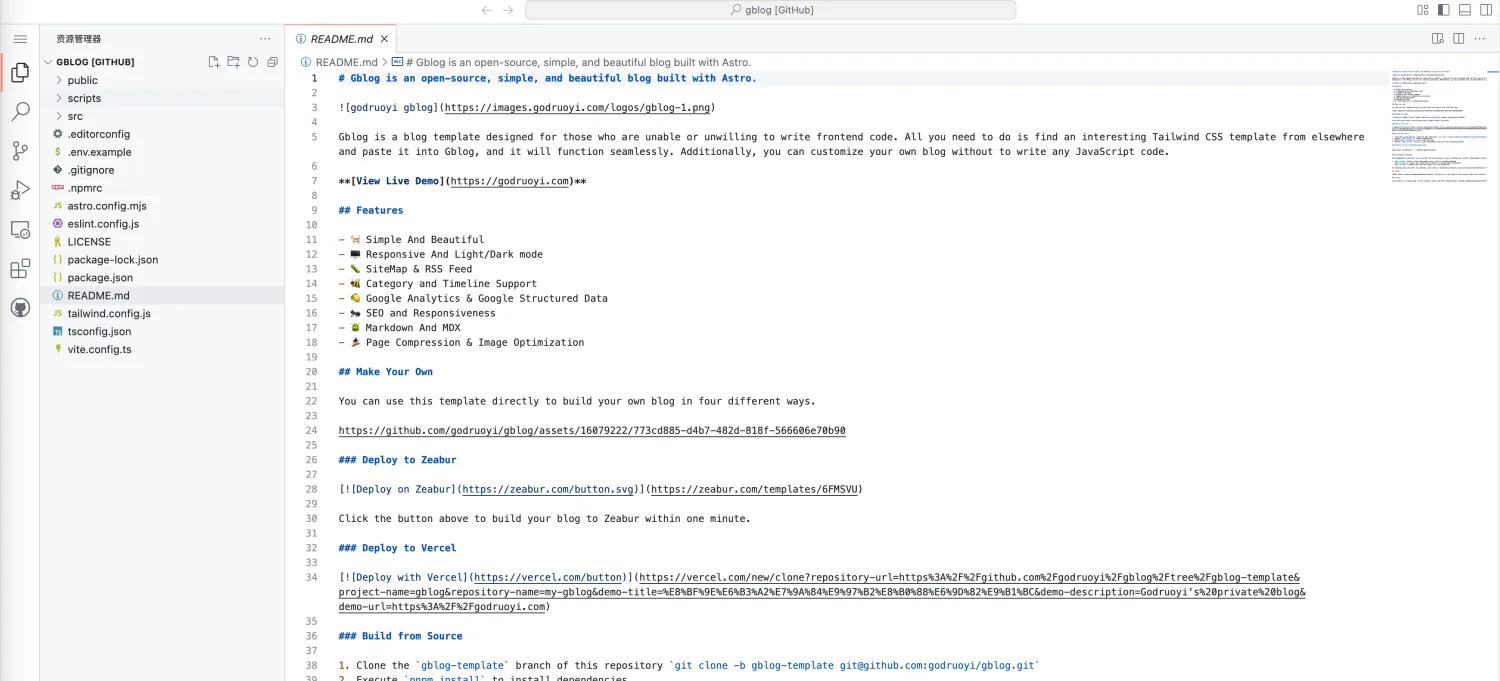Click the New Folder icon in explorer
1500x681 pixels.
(x=233, y=62)
